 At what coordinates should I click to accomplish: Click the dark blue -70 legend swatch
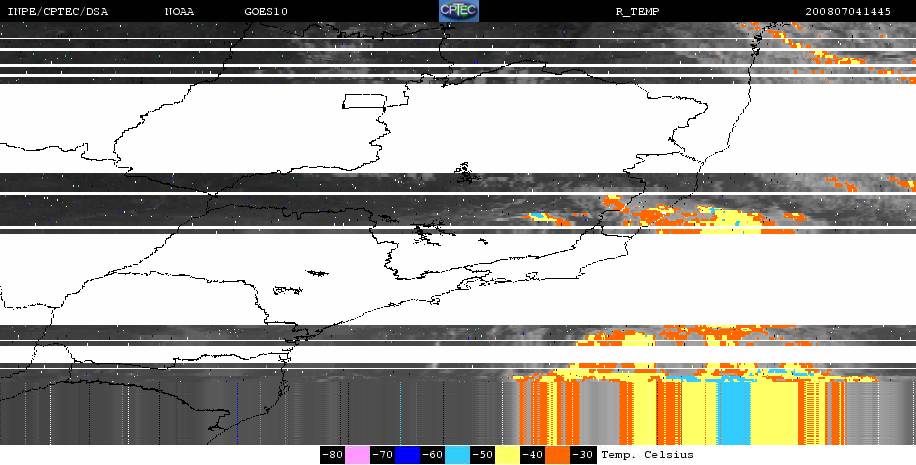tap(407, 455)
